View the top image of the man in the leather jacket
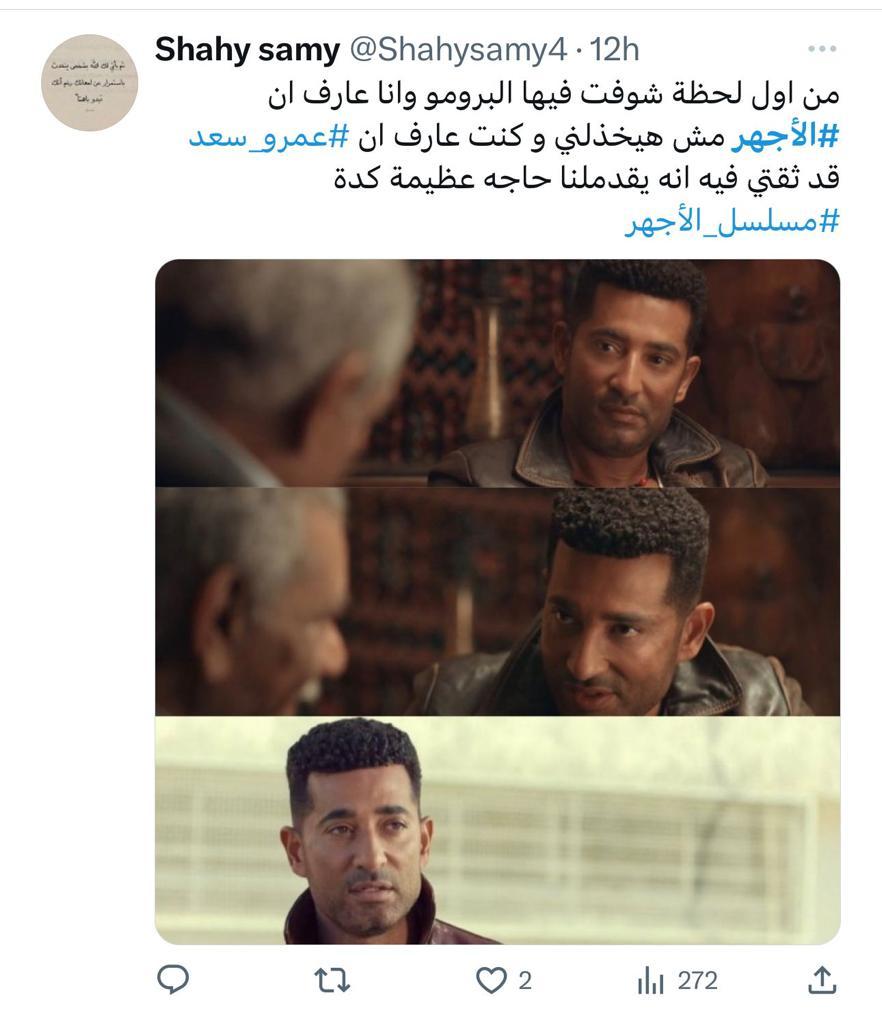 (x=497, y=373)
